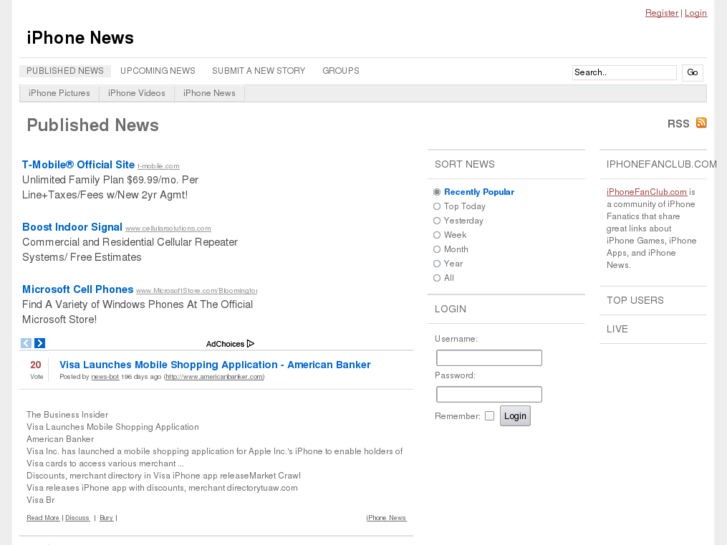This screenshot has width=727, height=545.
Task: Select Top Today sort option
Action: (x=437, y=206)
